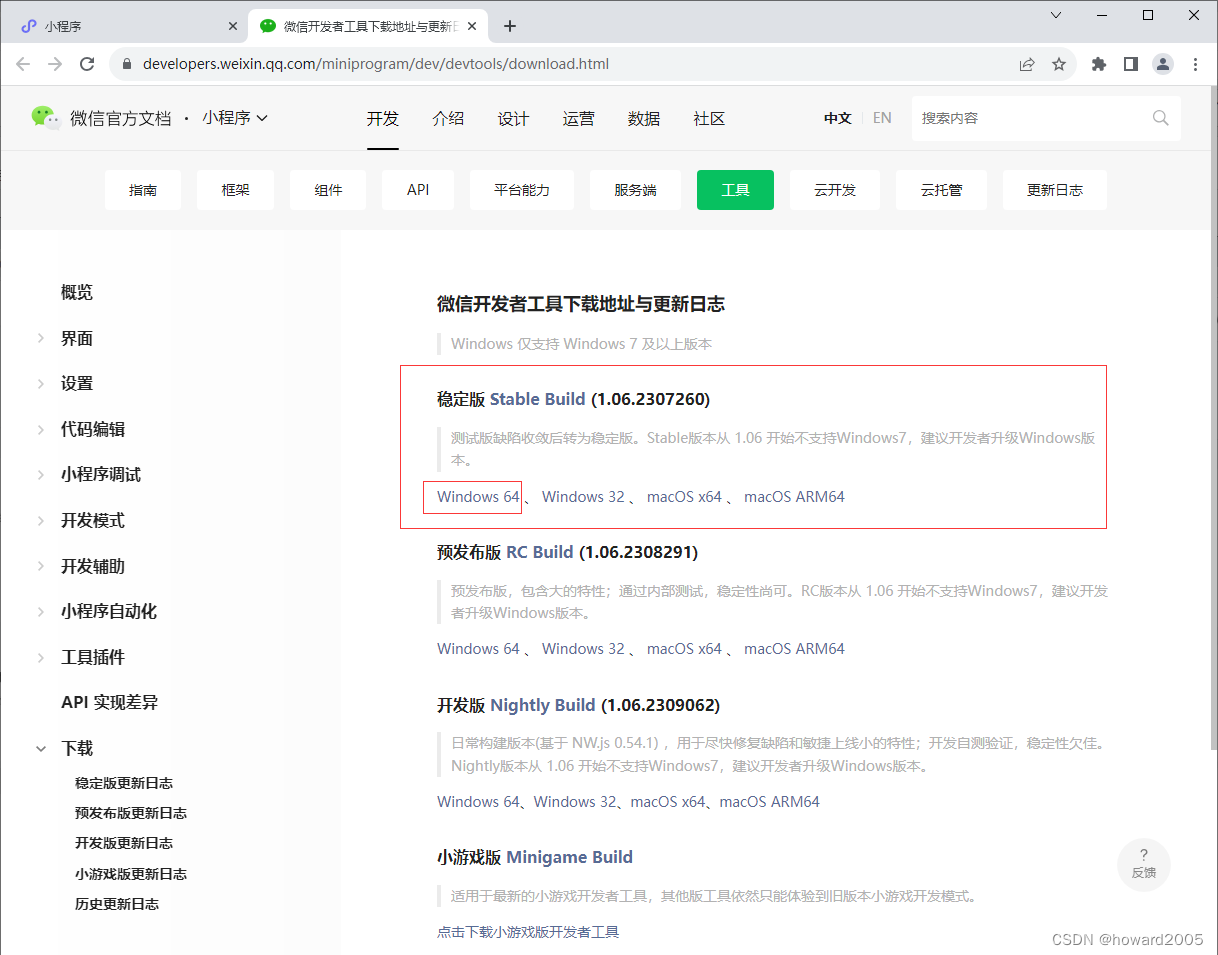Open a new tab with the plus icon
Viewport: 1218px width, 955px height.
(510, 25)
